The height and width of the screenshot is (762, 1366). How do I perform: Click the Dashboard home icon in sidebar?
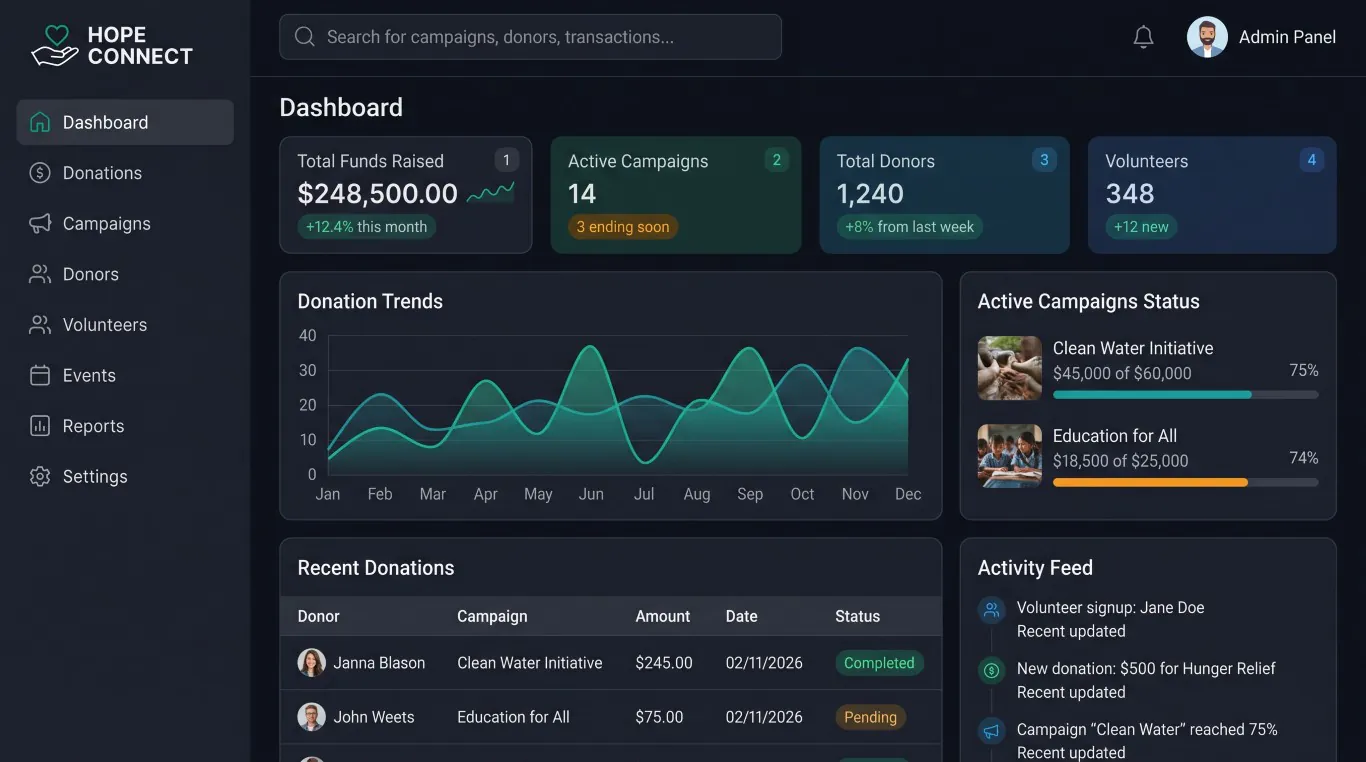coord(40,122)
